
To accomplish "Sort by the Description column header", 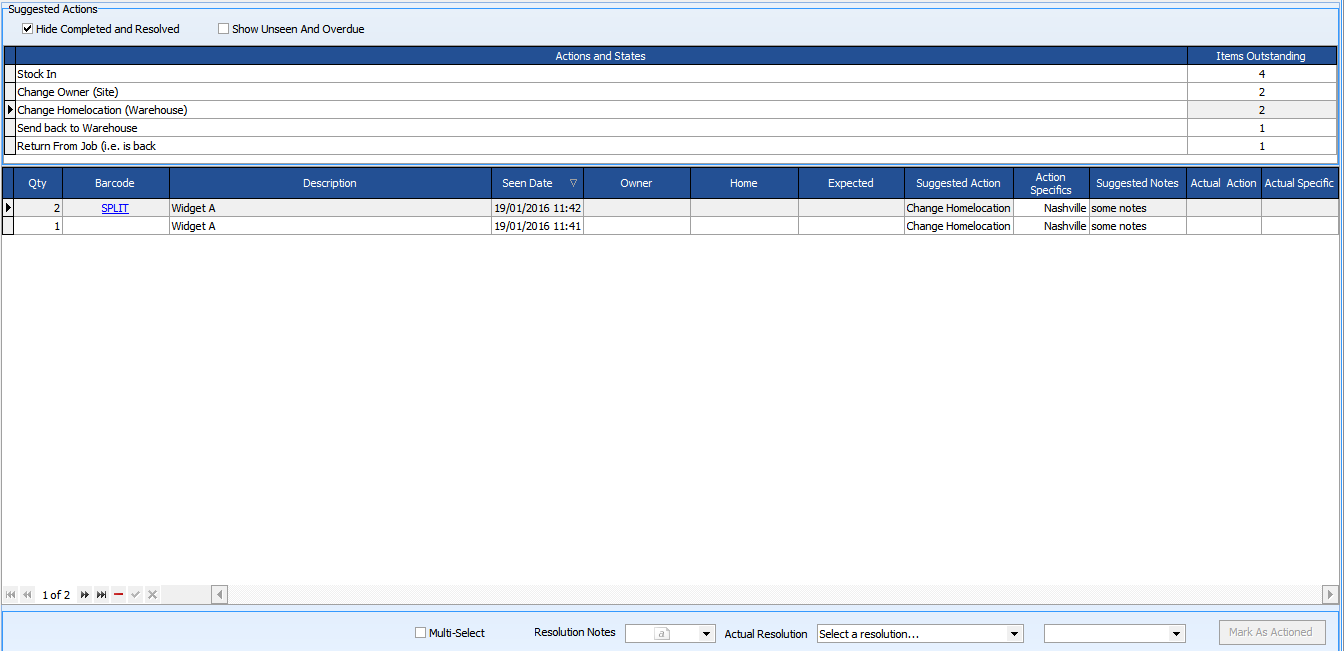I will tap(330, 183).
